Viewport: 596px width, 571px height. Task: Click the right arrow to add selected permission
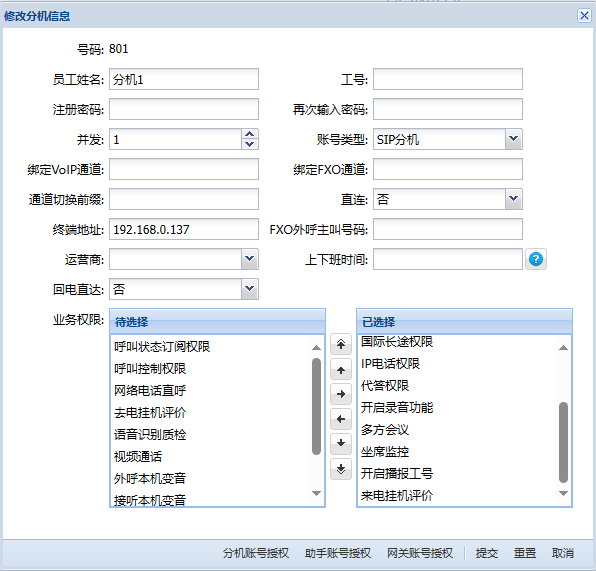point(341,394)
